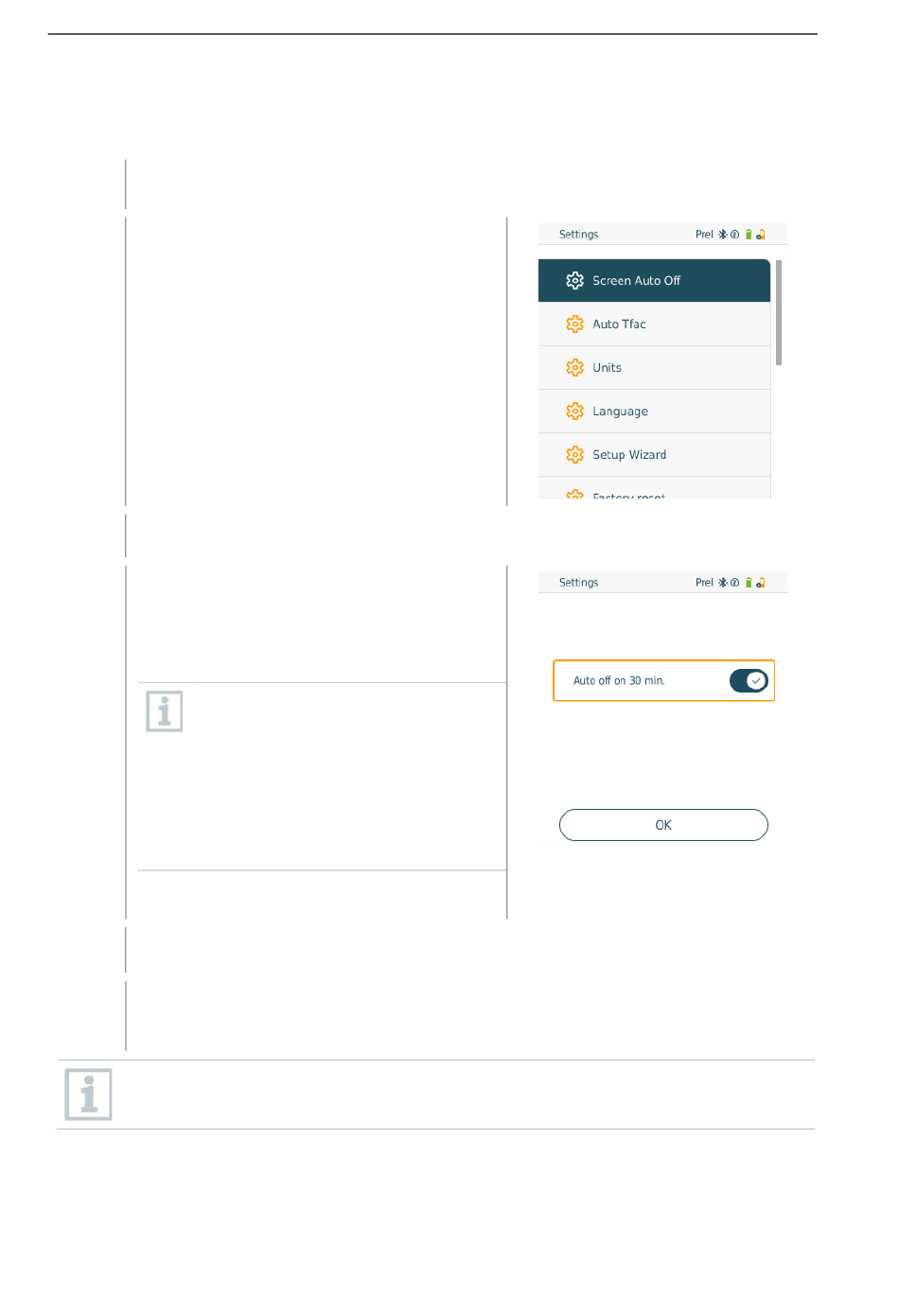
Task: Confirm with the OK button
Action: (x=663, y=825)
